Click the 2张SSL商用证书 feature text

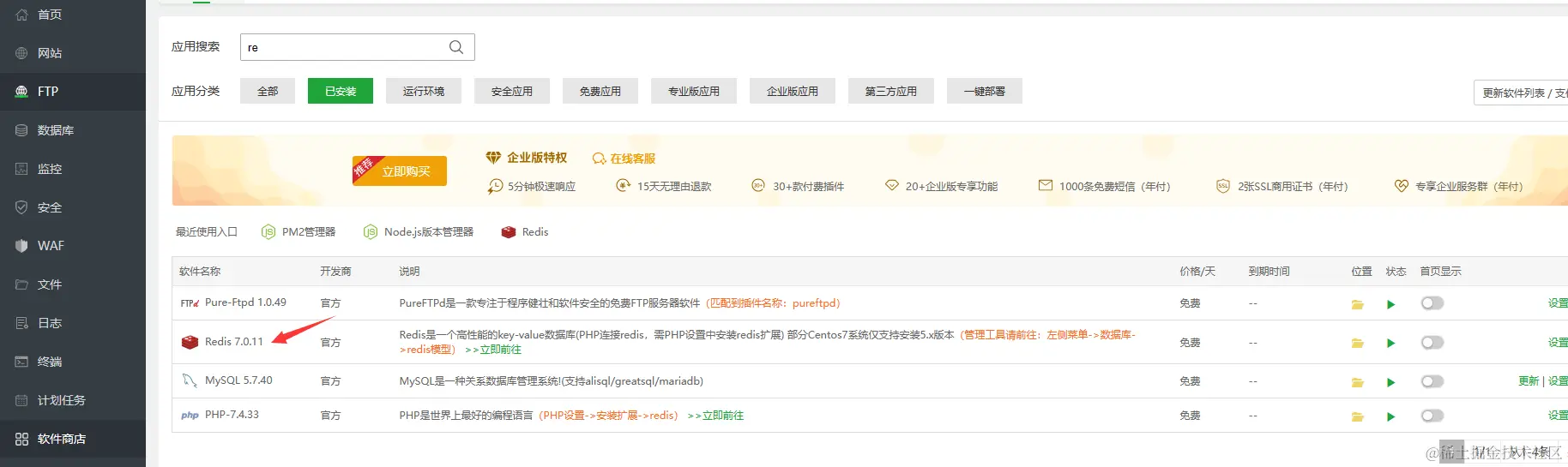(1293, 187)
